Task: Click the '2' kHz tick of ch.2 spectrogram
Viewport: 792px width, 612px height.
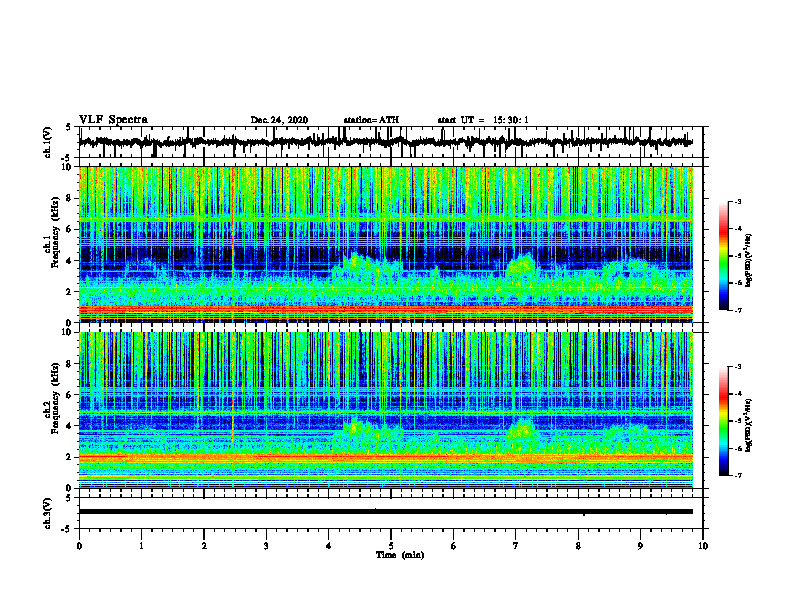Action: [70, 457]
